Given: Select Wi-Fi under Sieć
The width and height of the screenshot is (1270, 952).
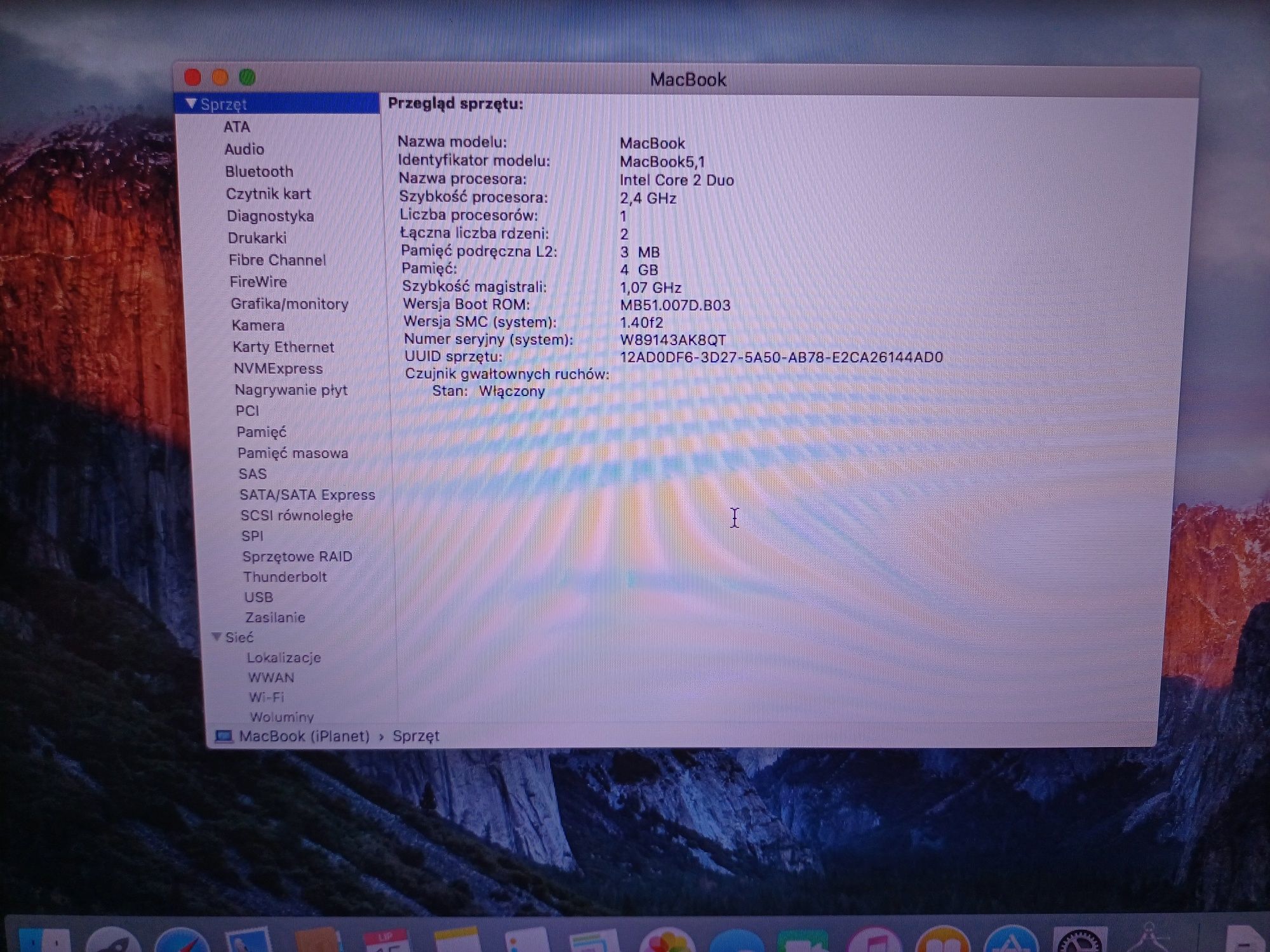Looking at the screenshot, I should (x=266, y=697).
